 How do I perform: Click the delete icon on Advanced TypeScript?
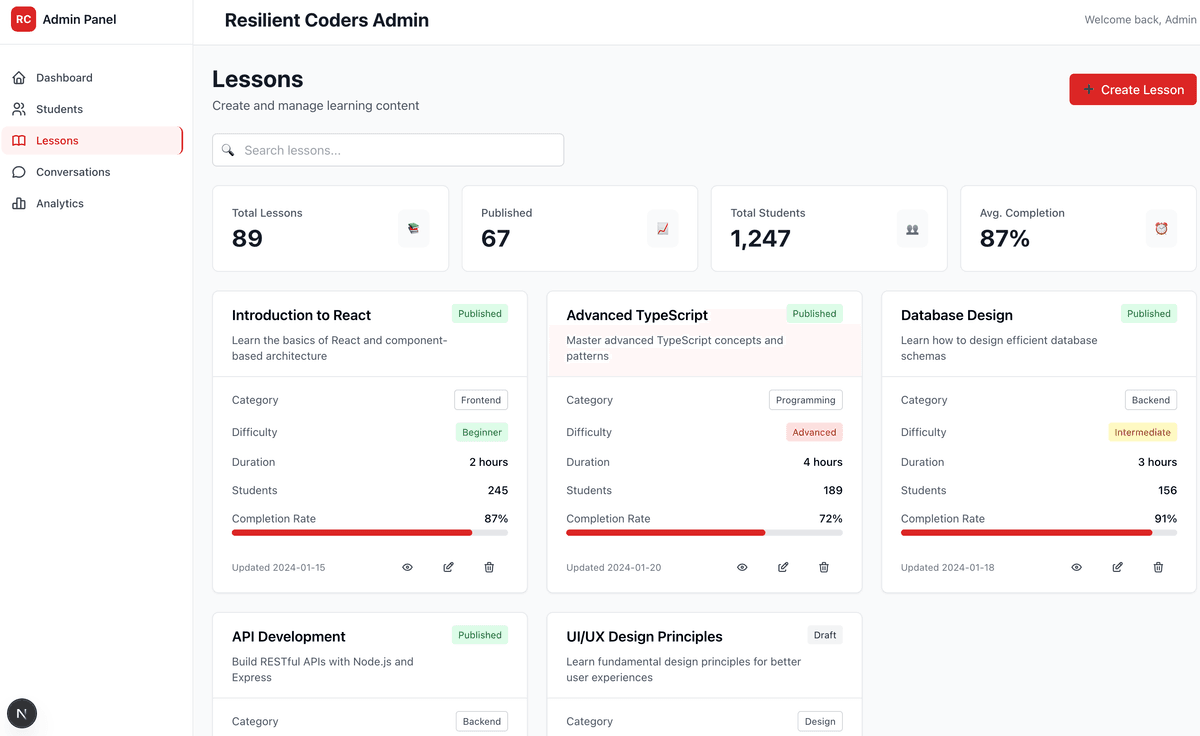[823, 567]
